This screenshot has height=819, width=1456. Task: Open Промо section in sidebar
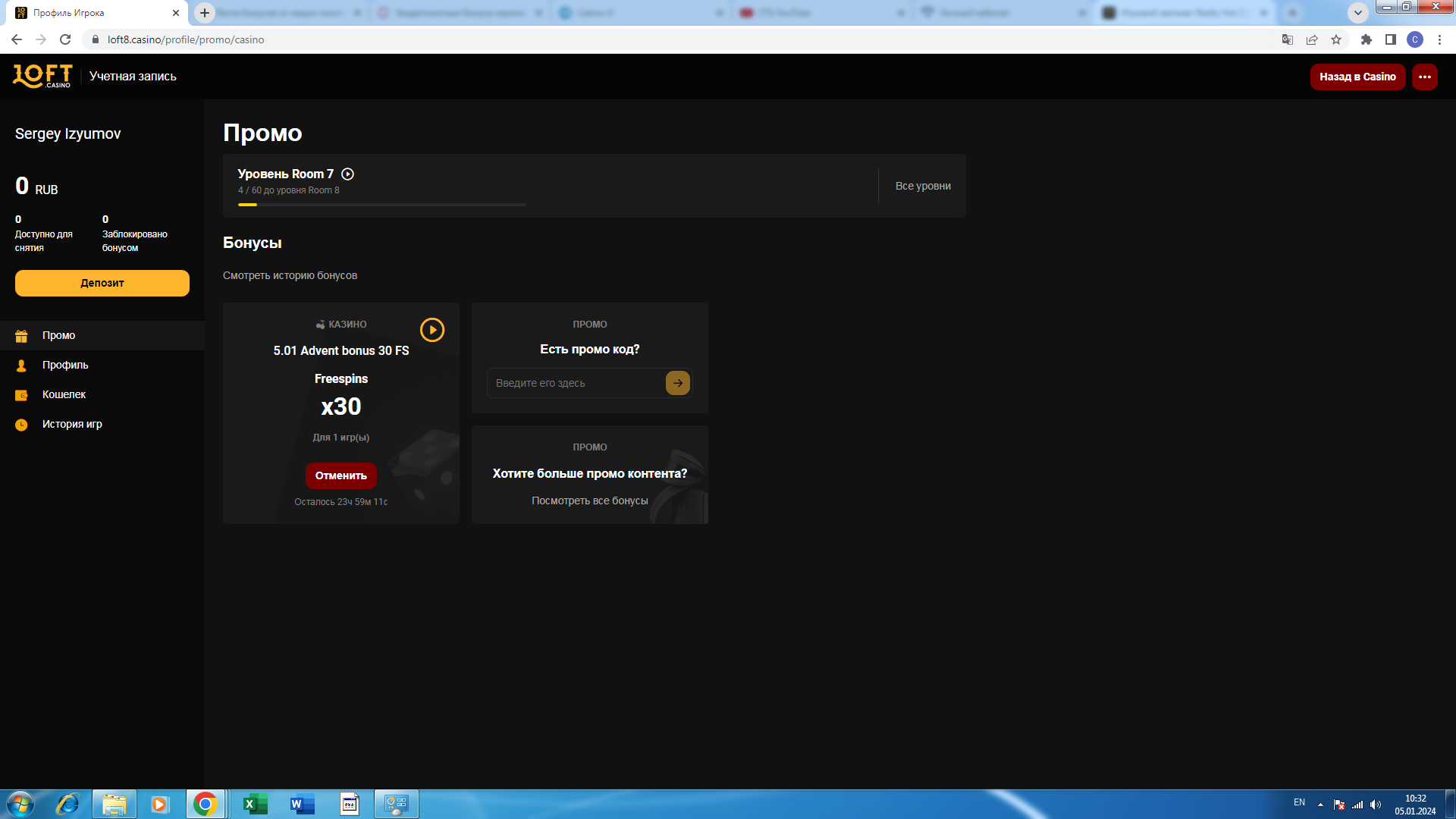point(58,335)
